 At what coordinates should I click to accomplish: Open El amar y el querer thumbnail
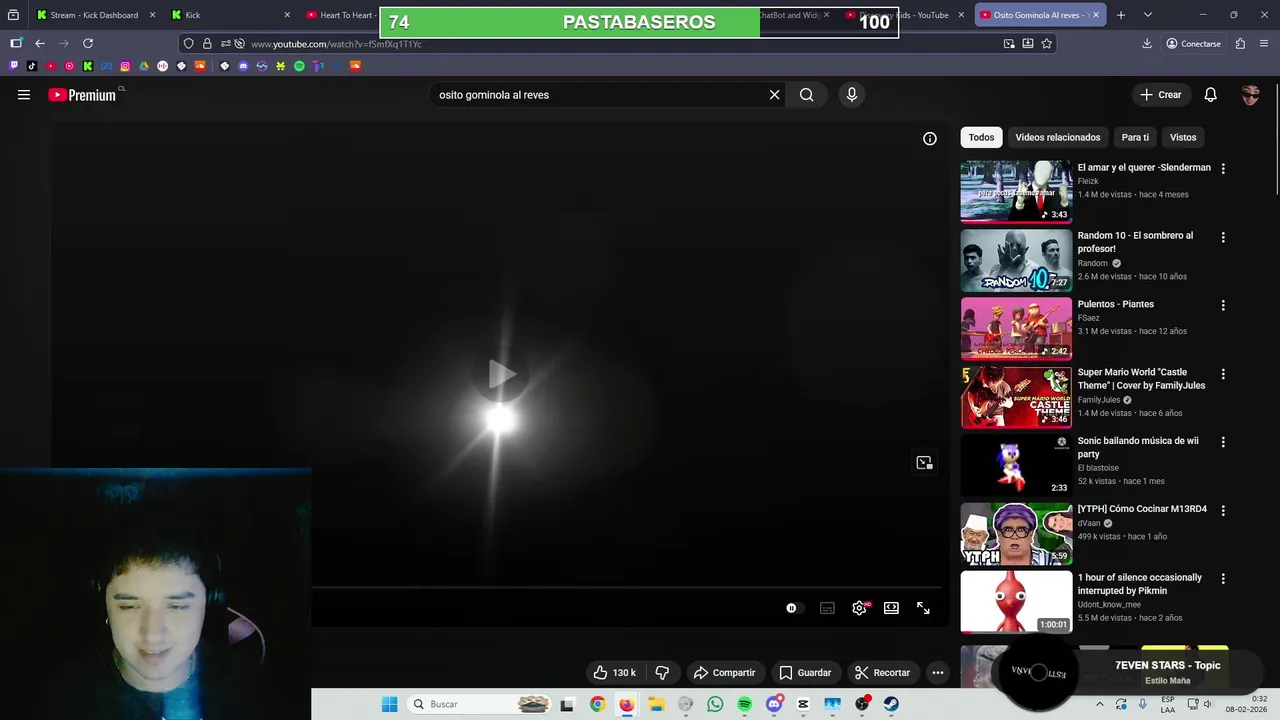(x=1016, y=192)
